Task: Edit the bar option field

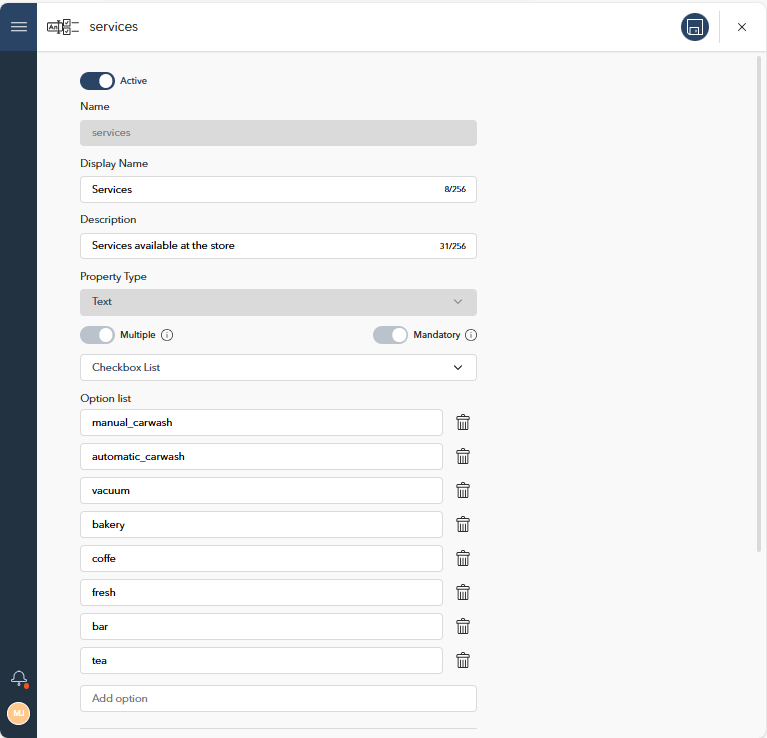Action: (x=261, y=626)
